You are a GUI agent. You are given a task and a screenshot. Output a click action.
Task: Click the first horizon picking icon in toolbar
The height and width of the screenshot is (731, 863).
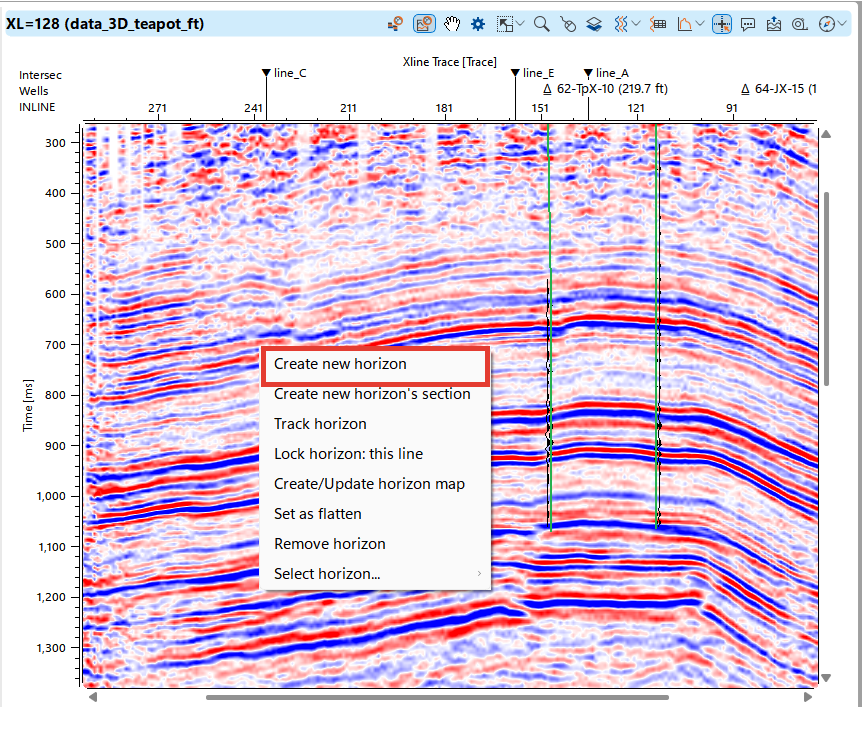[396, 23]
